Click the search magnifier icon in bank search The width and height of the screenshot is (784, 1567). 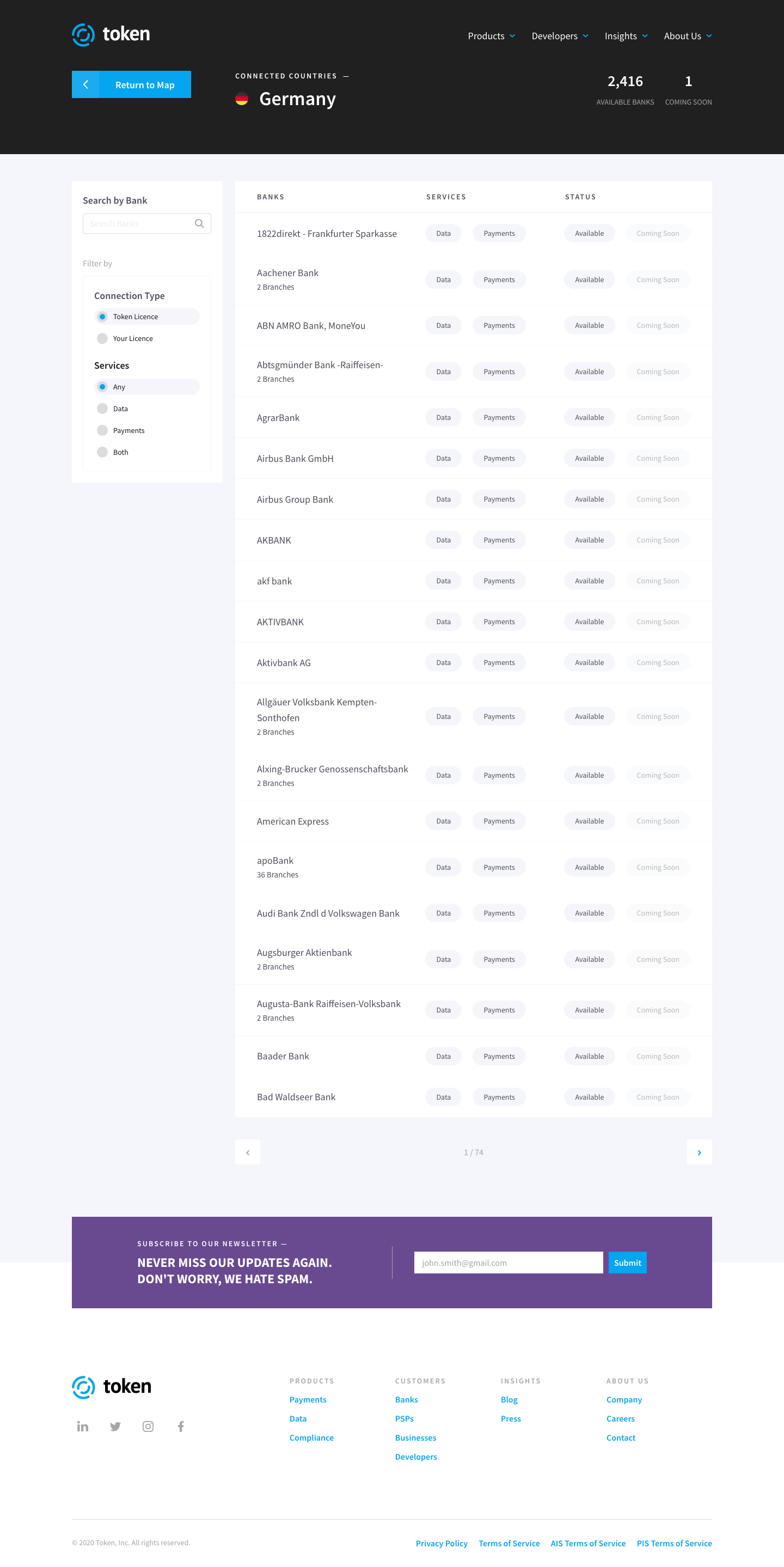pos(199,224)
